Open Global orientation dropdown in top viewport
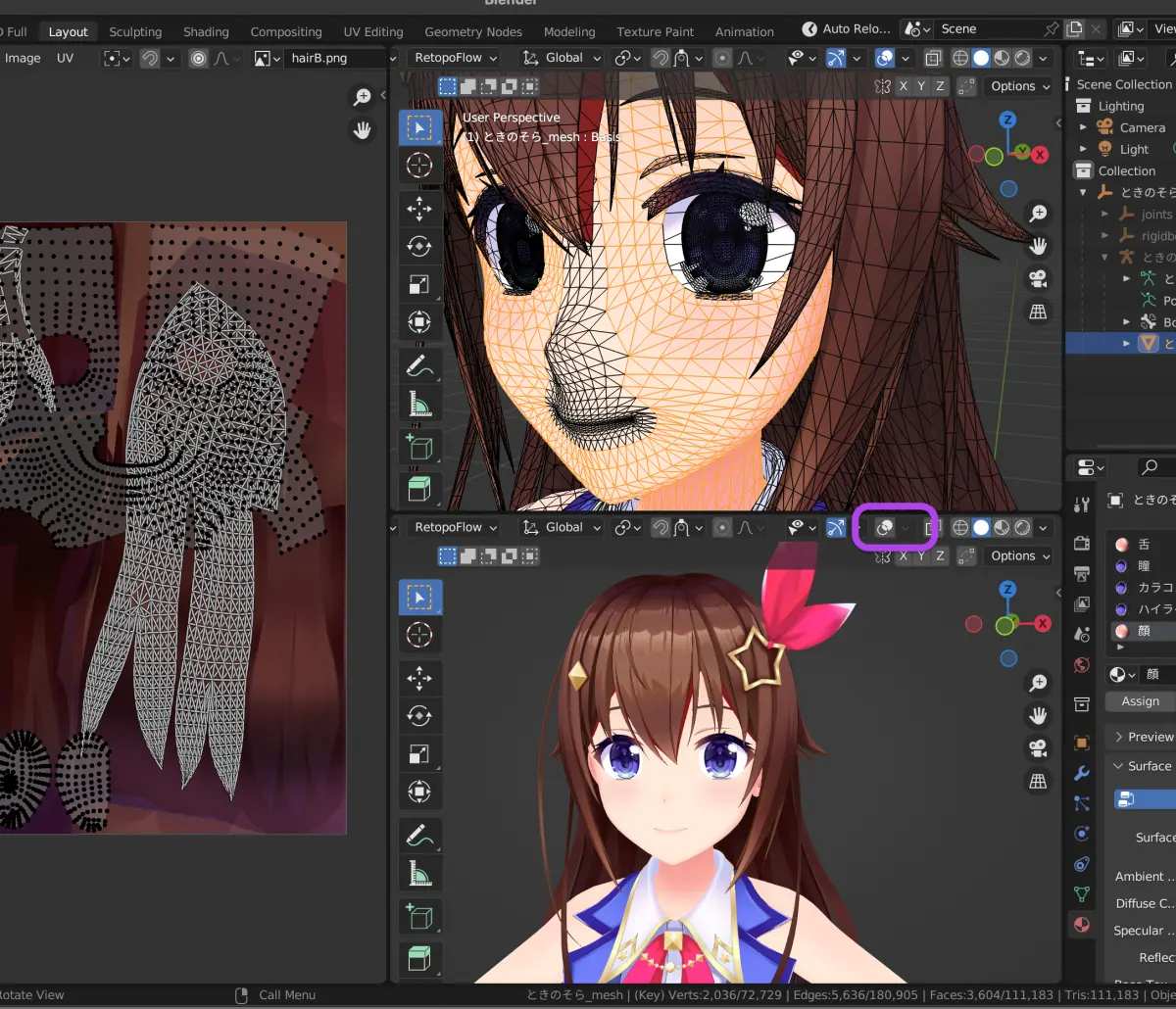The image size is (1176, 1009). 562,58
